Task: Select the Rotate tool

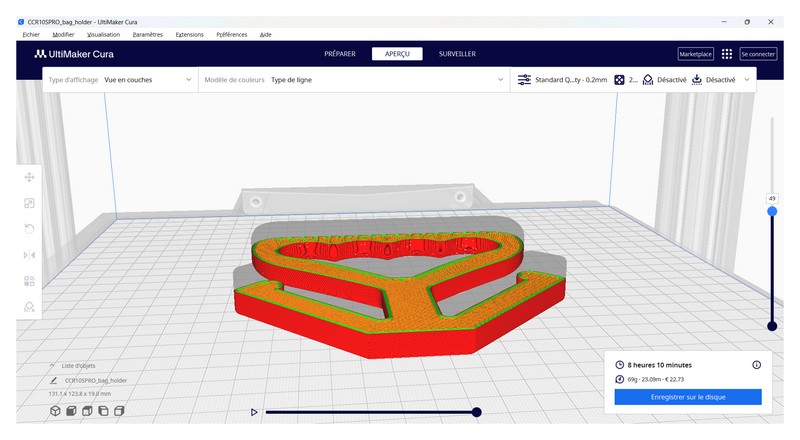Action: 29,229
